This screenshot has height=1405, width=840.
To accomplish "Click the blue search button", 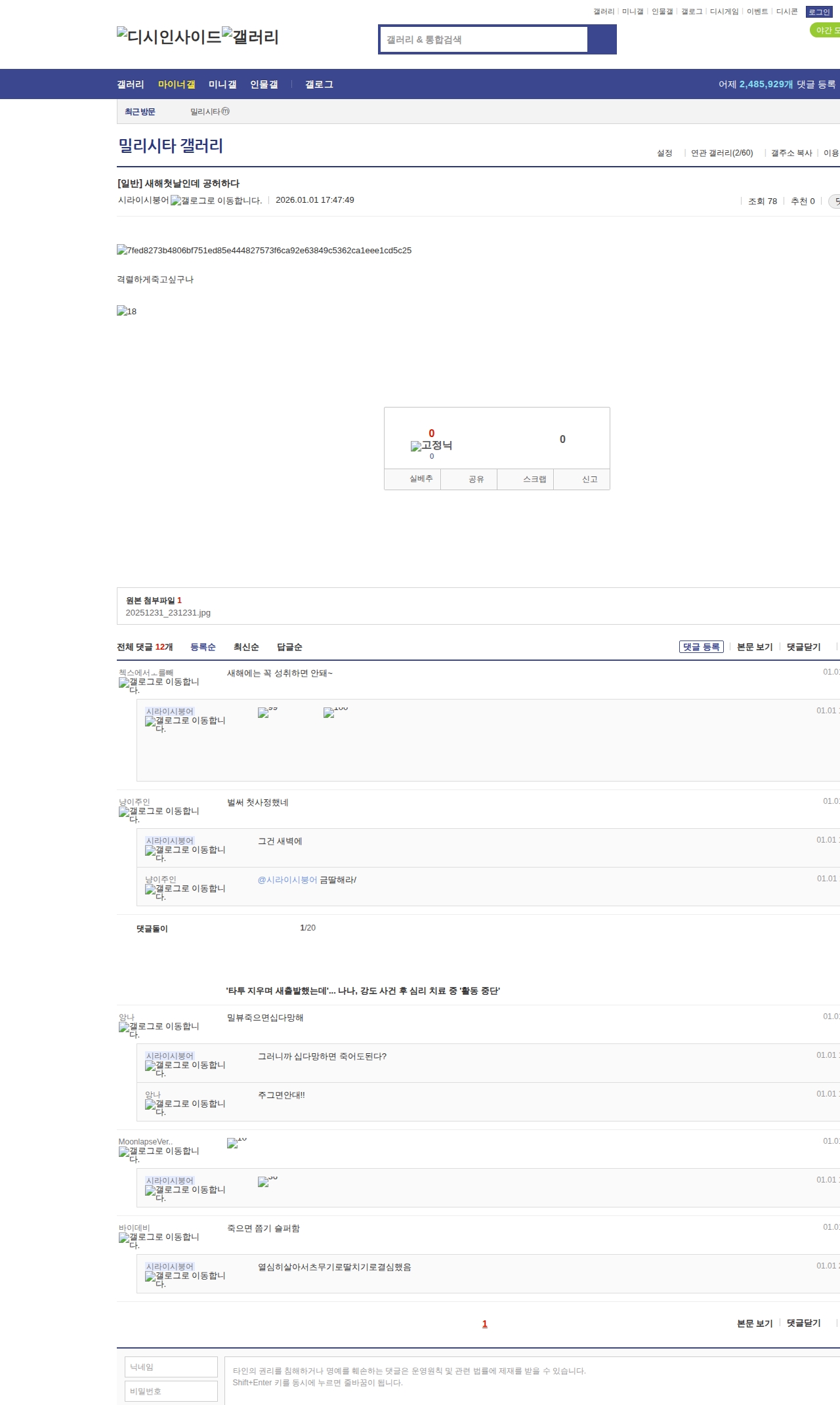I will point(602,39).
